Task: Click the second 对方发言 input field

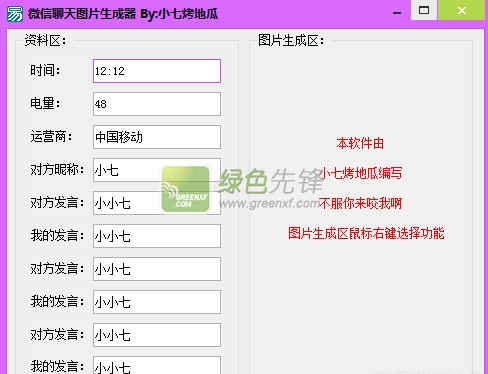Action: [157, 269]
